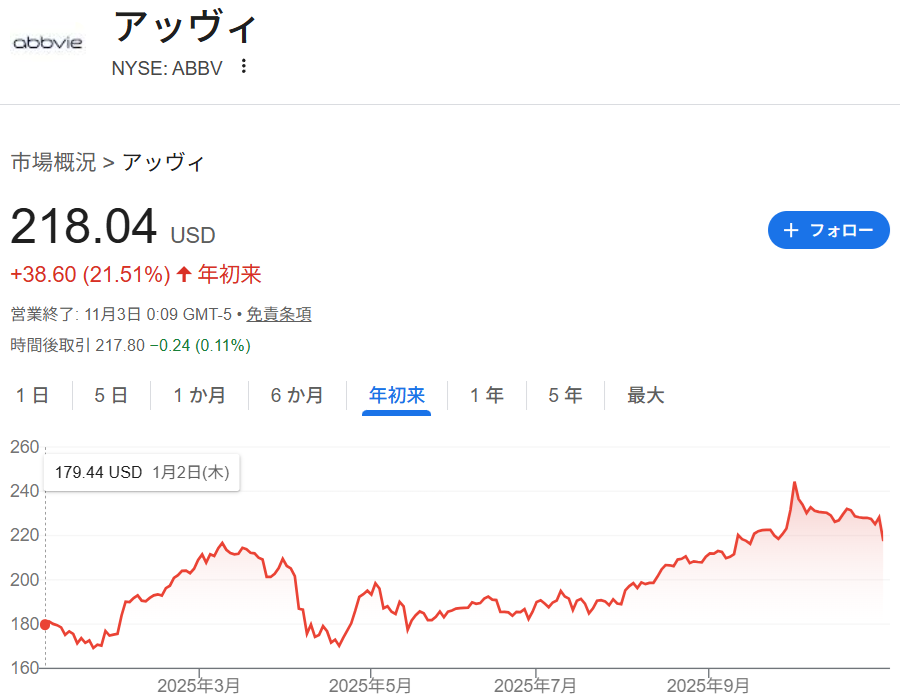This screenshot has width=900, height=700.
Task: Select the 最大 maximum range tab
Action: (x=646, y=395)
